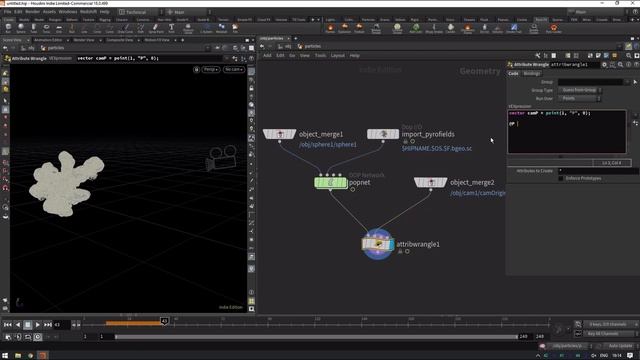Select the Font shelf tool
Screen dimensions: 640x360
click(x=171, y=28)
